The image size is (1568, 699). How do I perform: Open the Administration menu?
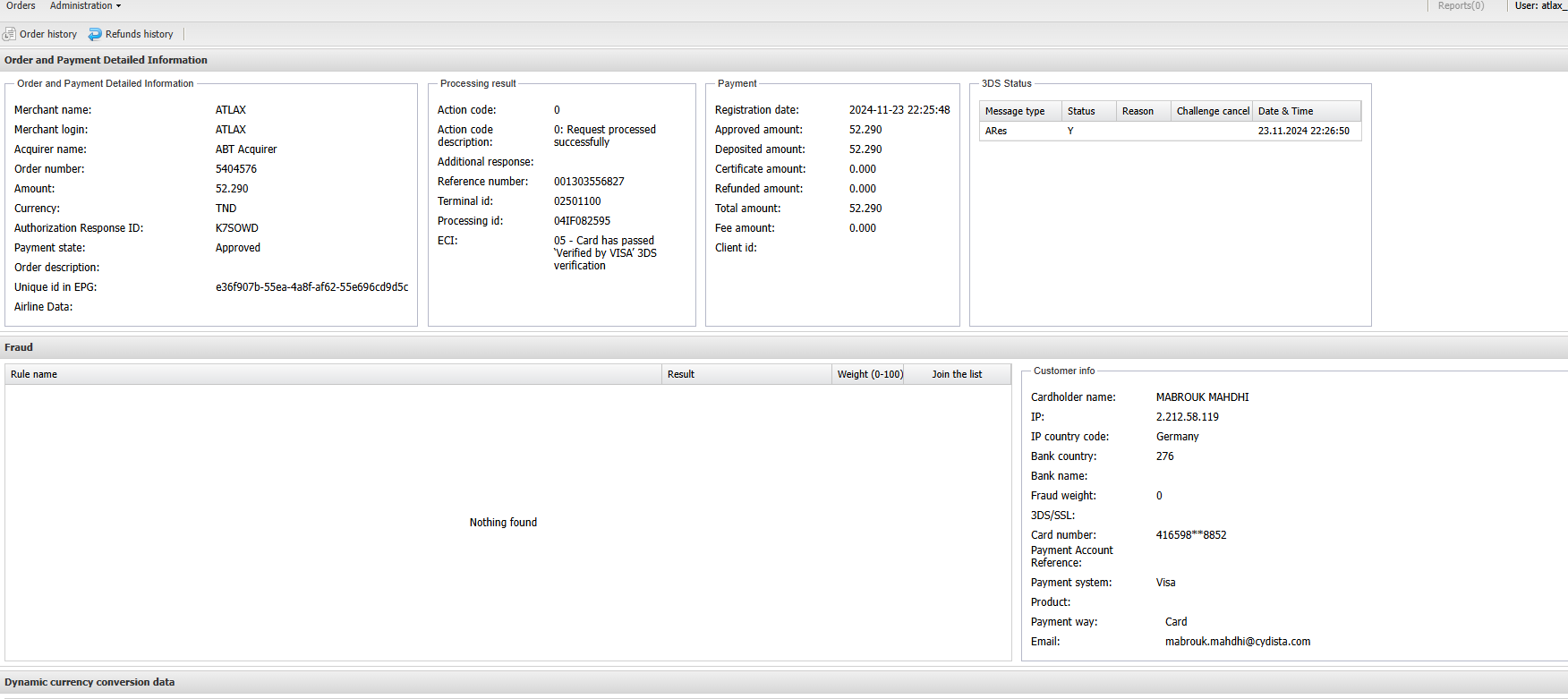click(x=81, y=6)
